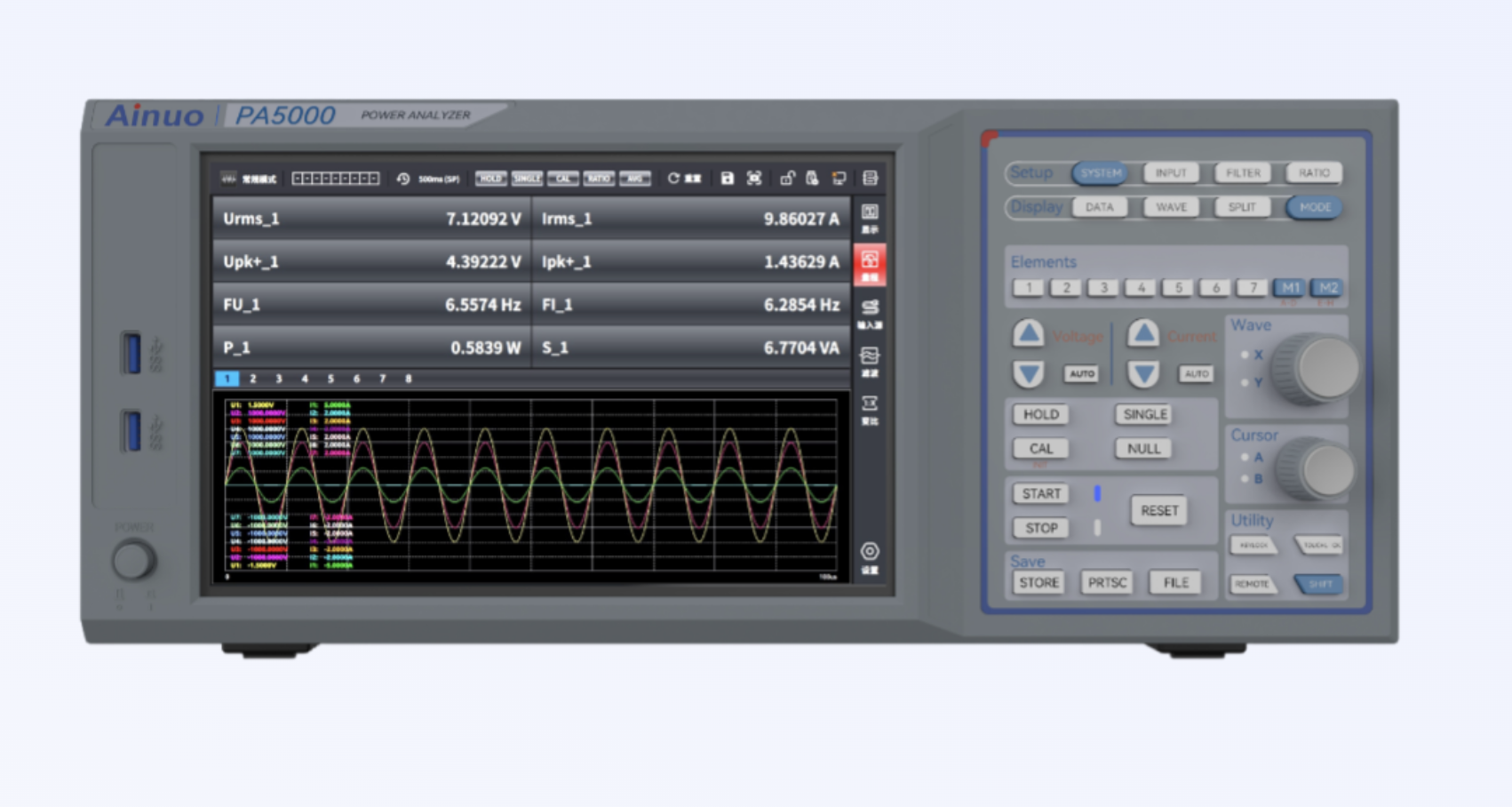The height and width of the screenshot is (807, 1512).
Task: Push the STOP key
Action: pyautogui.click(x=1041, y=528)
